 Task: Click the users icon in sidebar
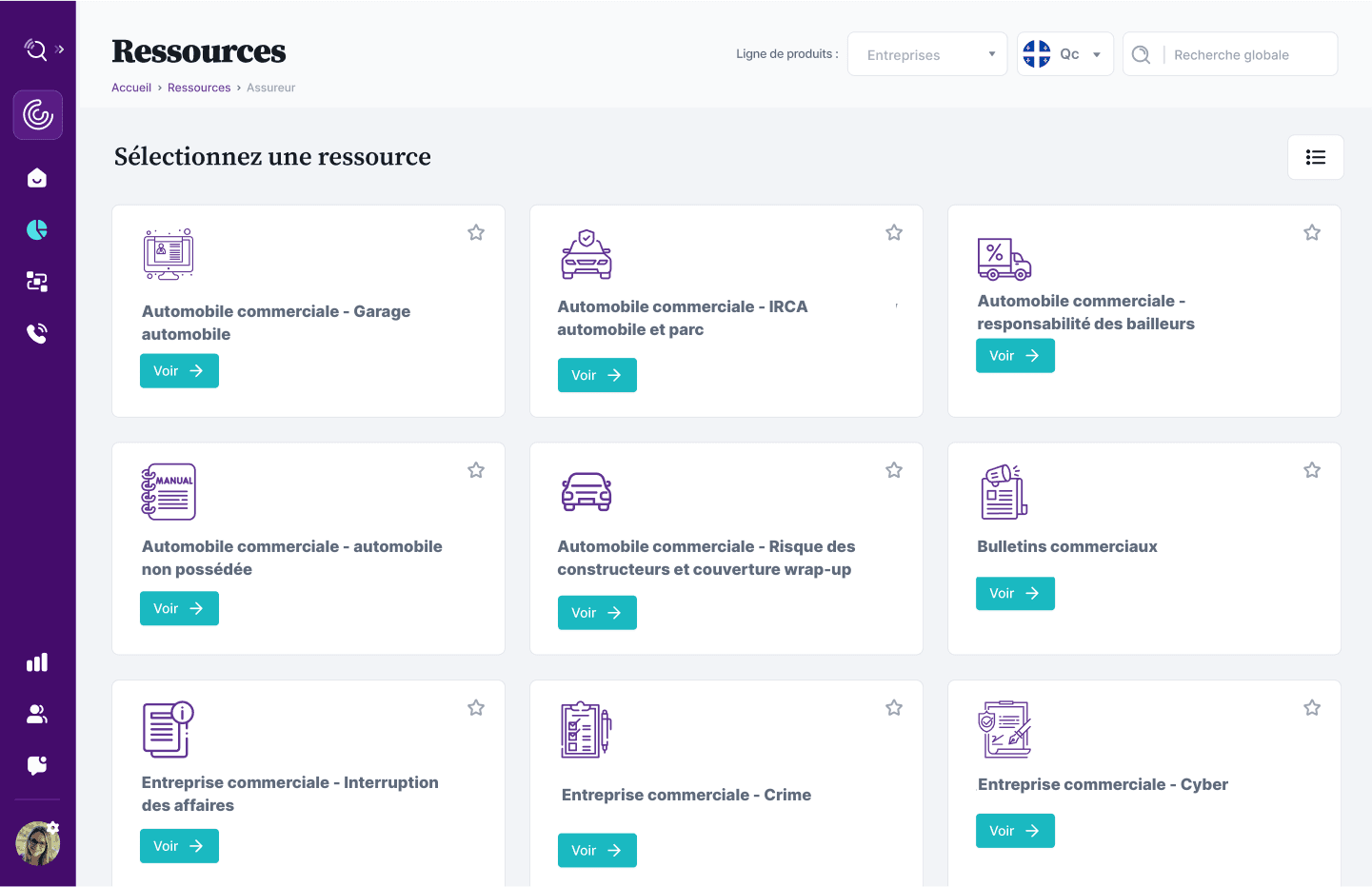[37, 714]
